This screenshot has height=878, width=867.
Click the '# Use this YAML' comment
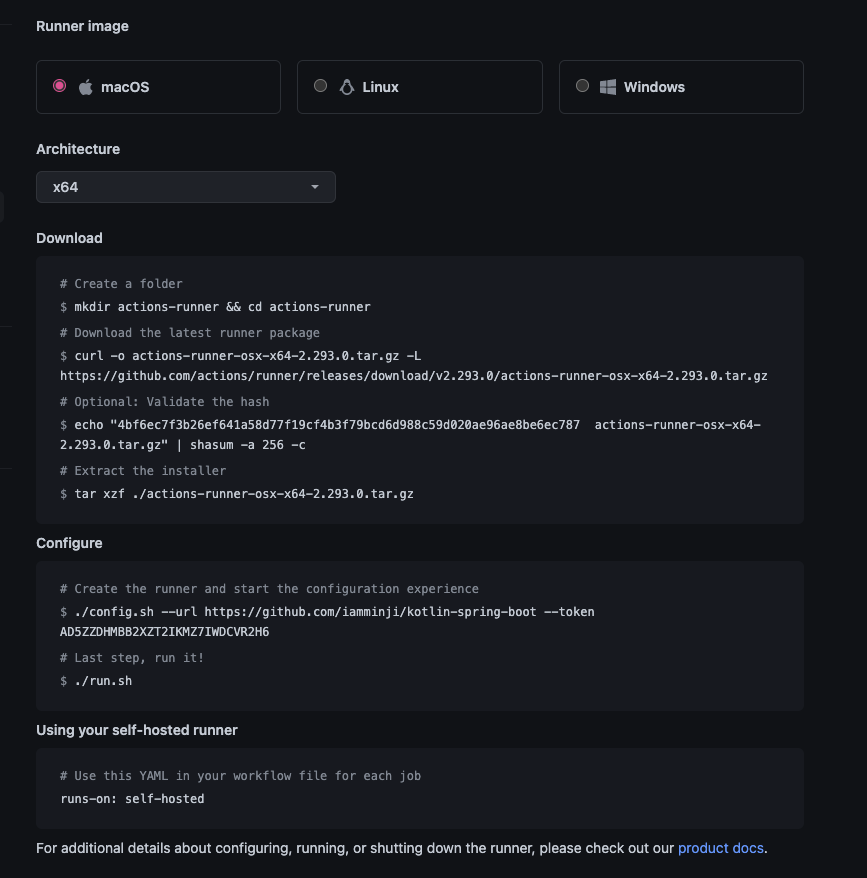[x=240, y=776]
